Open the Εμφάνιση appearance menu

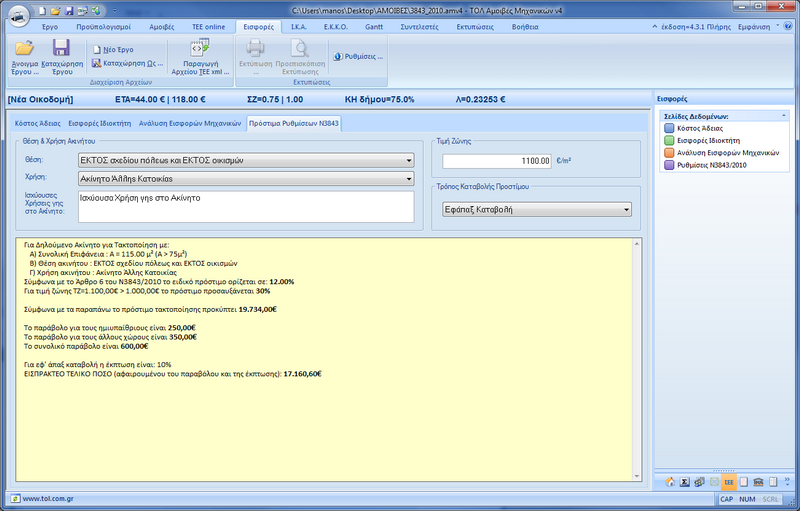tap(753, 28)
